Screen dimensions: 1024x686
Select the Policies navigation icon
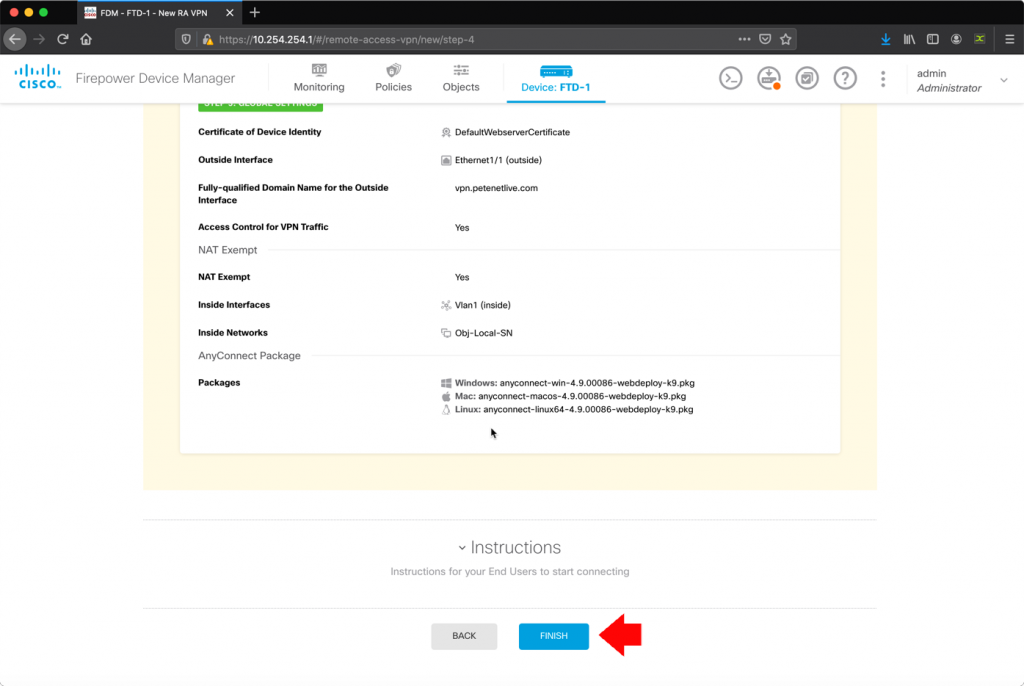pos(393,77)
